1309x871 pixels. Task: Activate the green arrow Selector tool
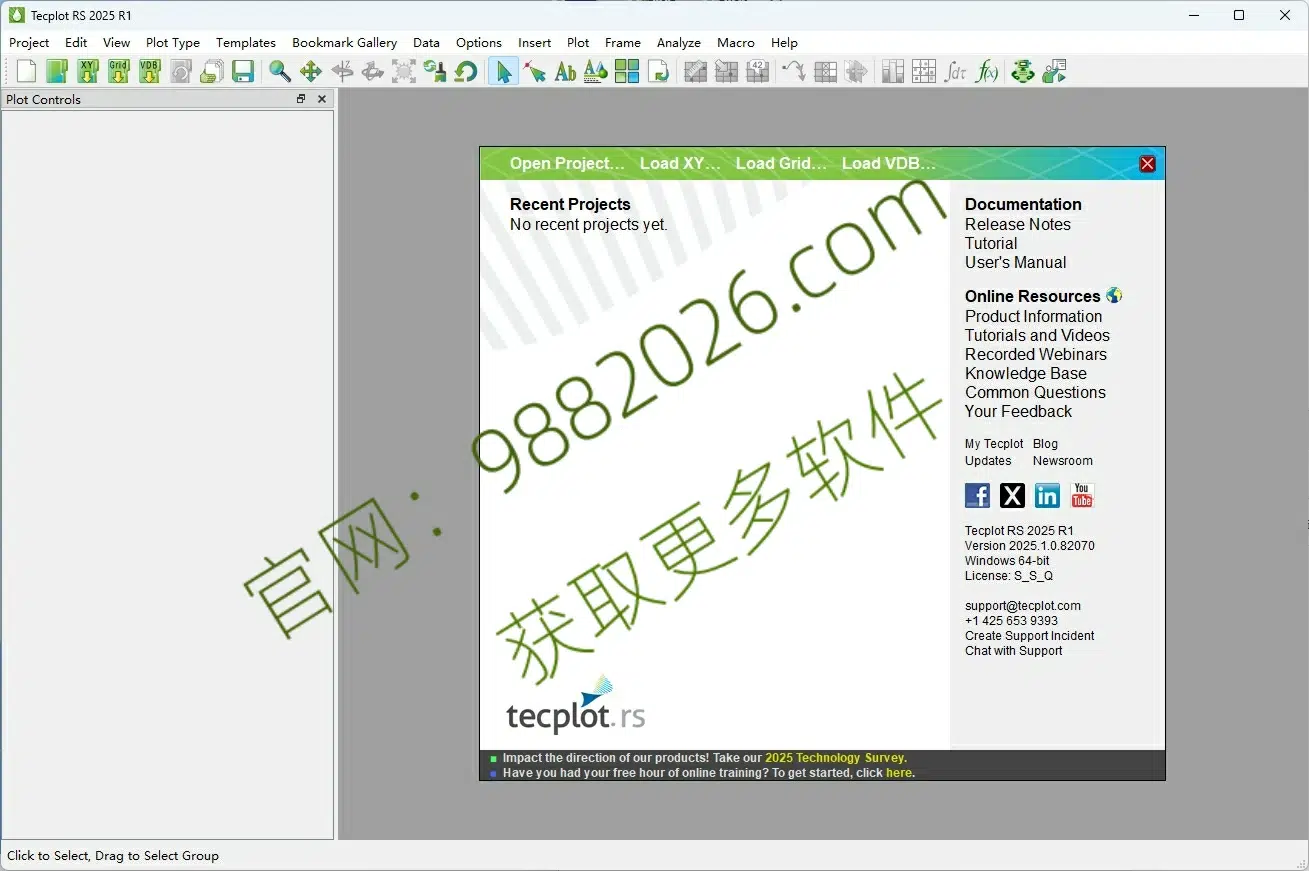(x=503, y=71)
